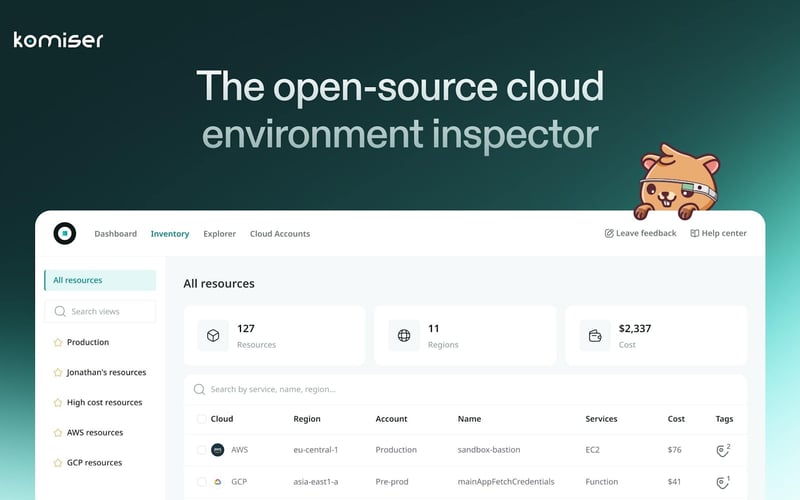800x500 pixels.
Task: Open the Explorer tab
Action: click(219, 234)
